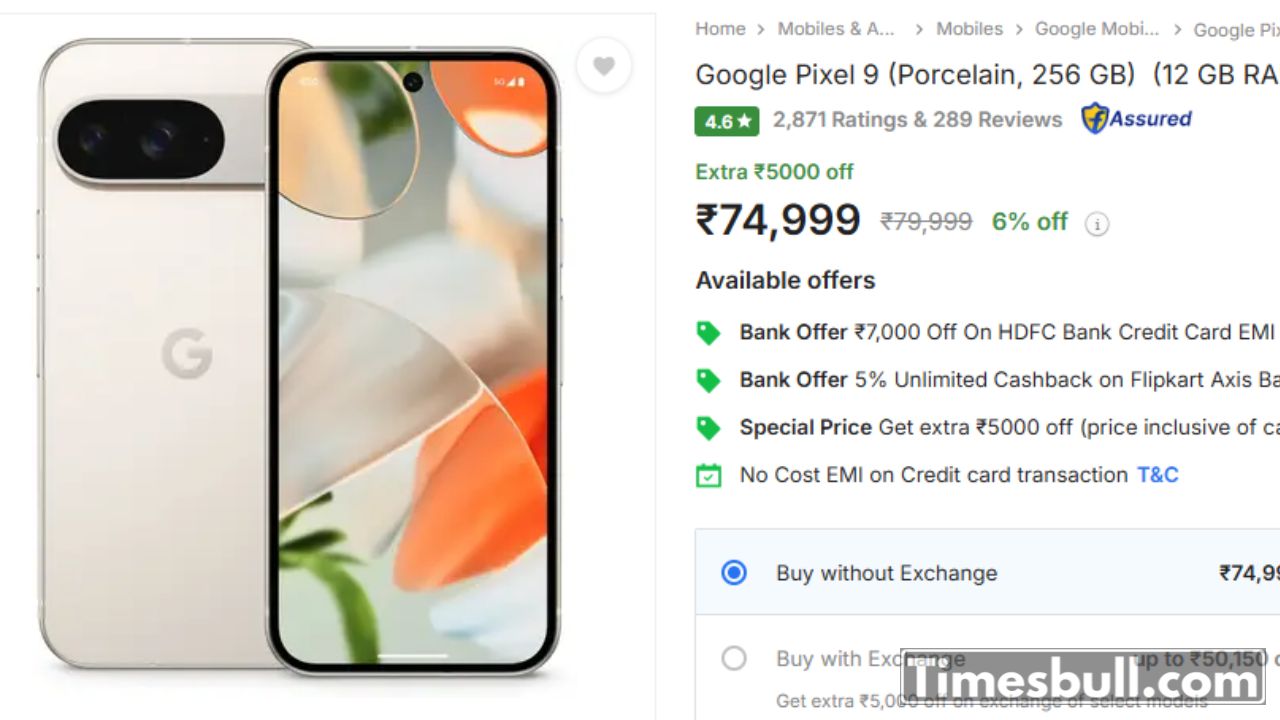
Task: Add product to wishlist via heart icon
Action: coord(604,66)
